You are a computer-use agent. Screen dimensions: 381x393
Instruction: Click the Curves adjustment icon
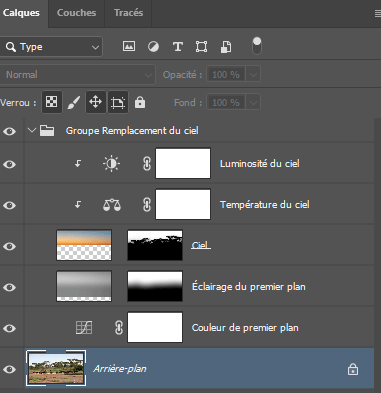[x=84, y=327]
